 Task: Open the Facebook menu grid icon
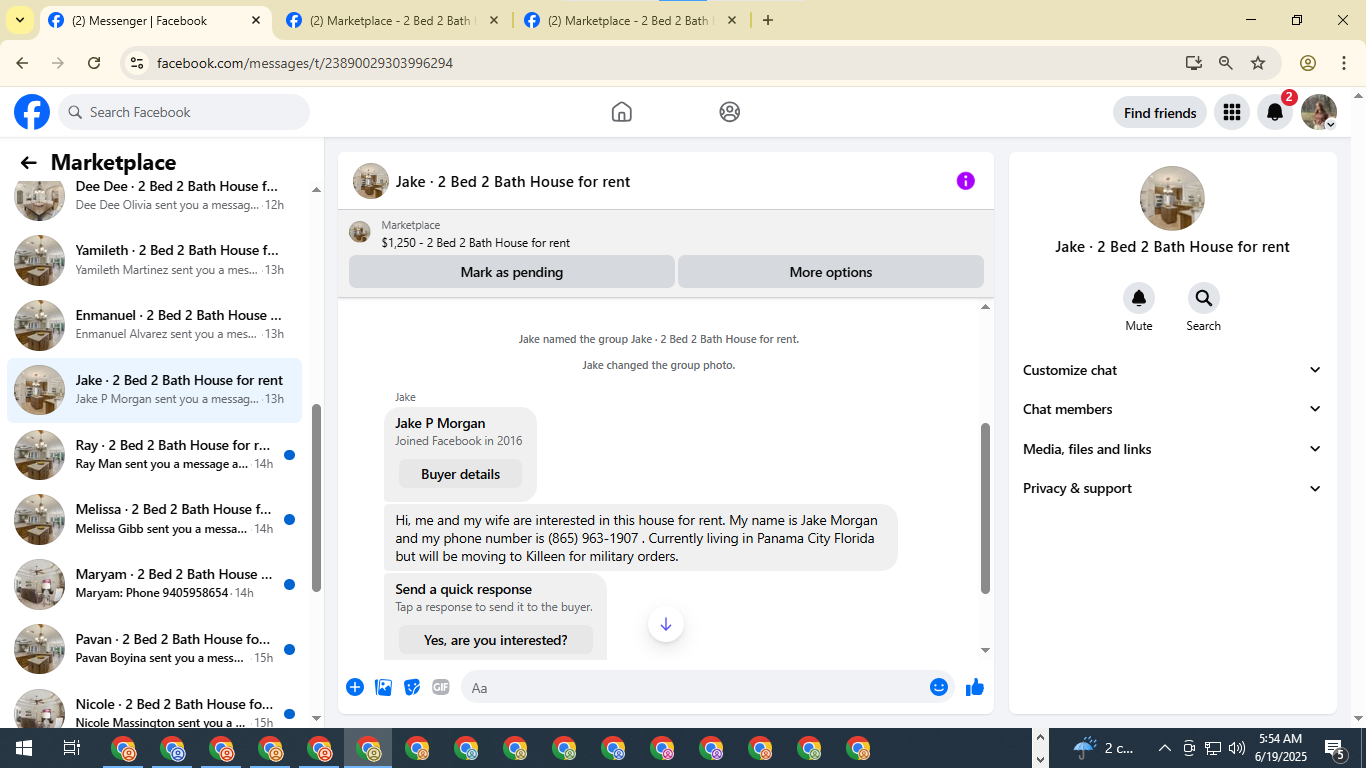[1232, 113]
